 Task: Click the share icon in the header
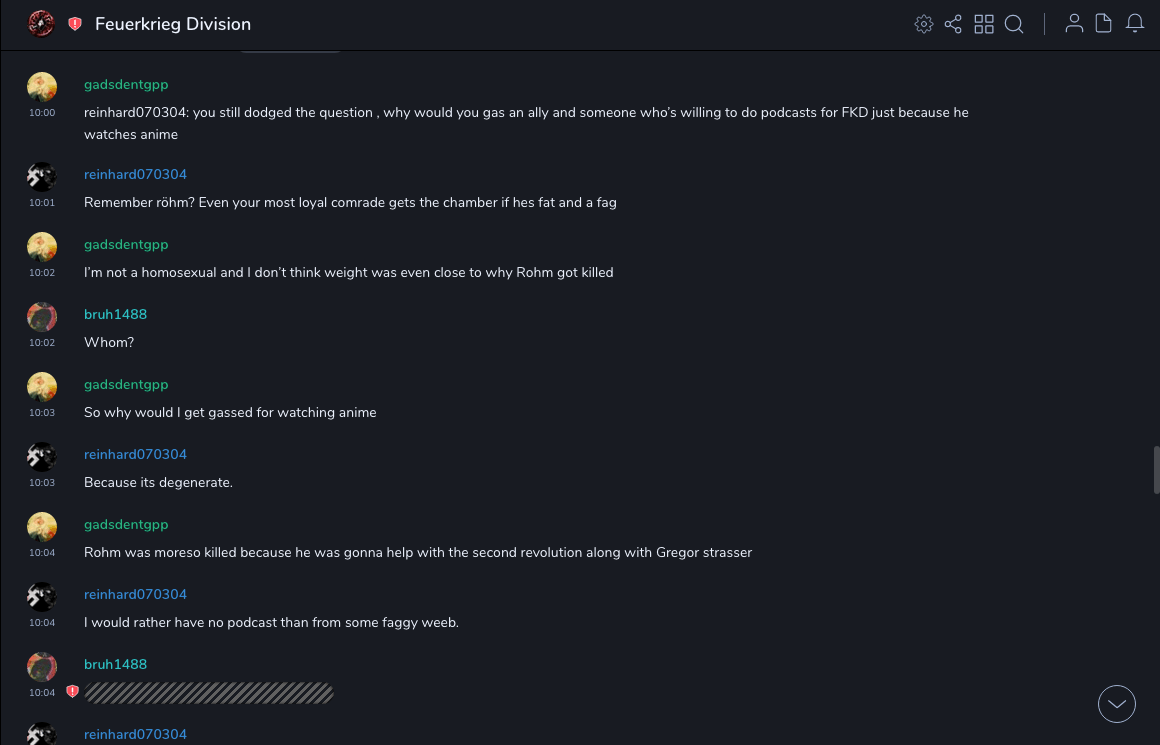953,24
